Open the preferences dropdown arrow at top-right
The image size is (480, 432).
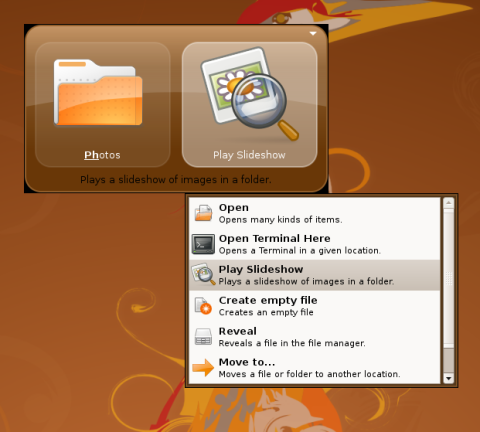(313, 33)
